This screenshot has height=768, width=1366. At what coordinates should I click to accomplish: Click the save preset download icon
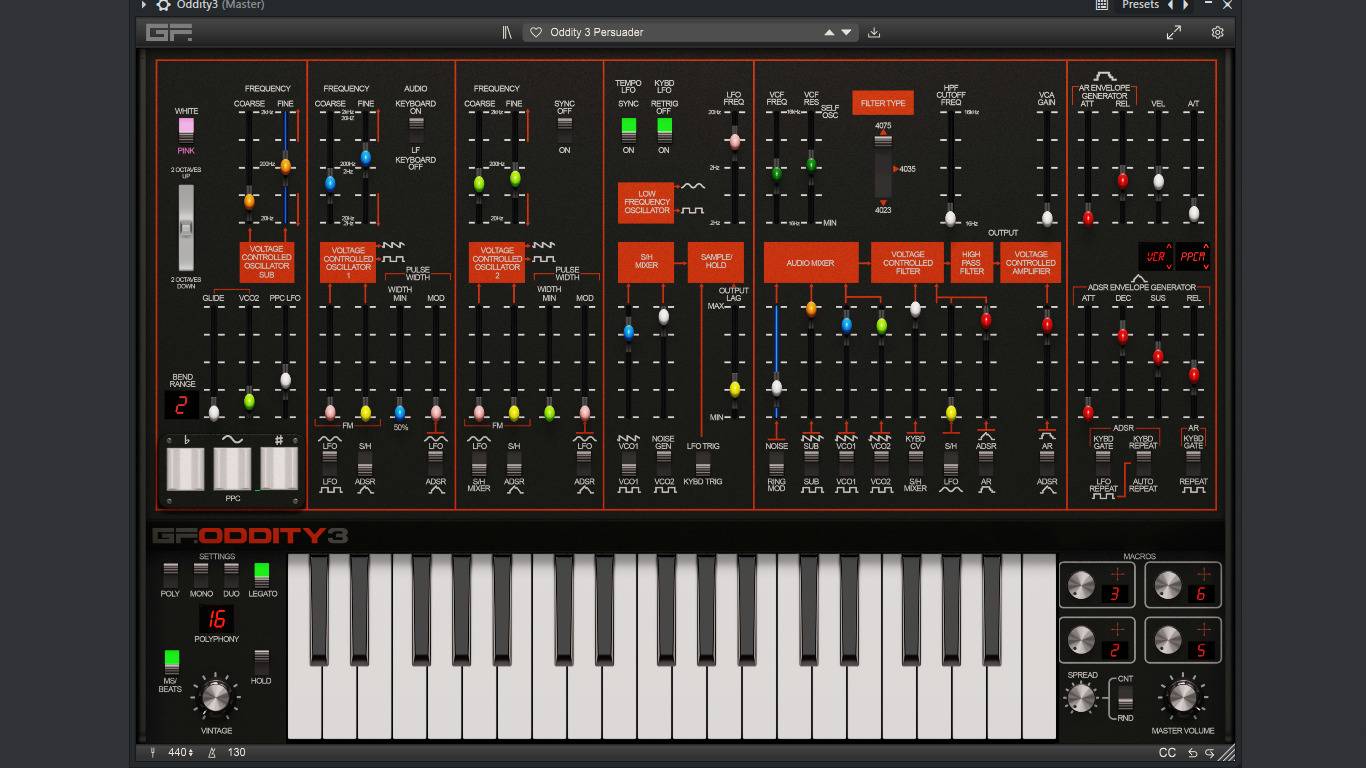point(874,32)
